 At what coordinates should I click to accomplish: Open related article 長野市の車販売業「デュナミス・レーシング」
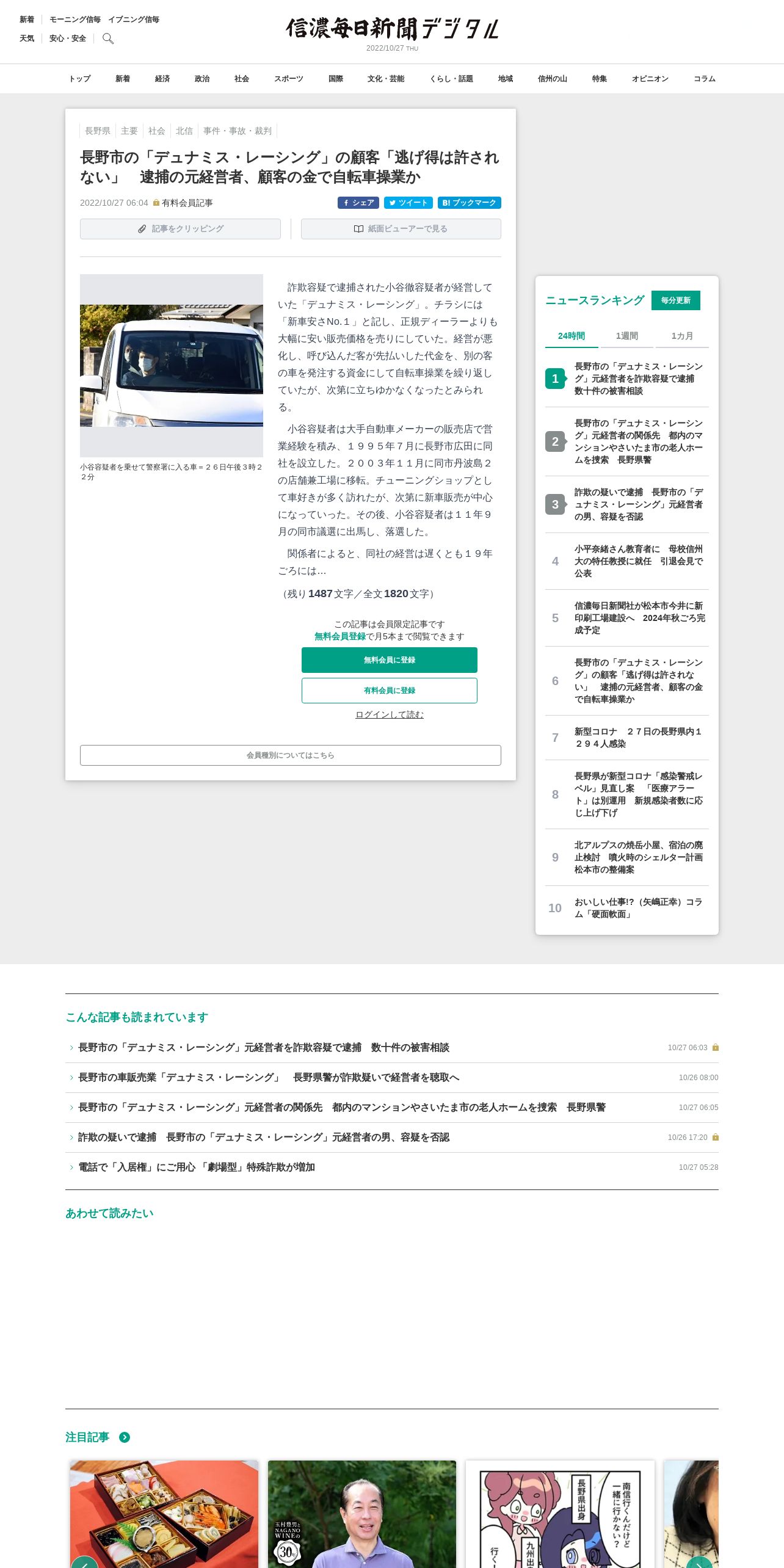click(269, 1078)
